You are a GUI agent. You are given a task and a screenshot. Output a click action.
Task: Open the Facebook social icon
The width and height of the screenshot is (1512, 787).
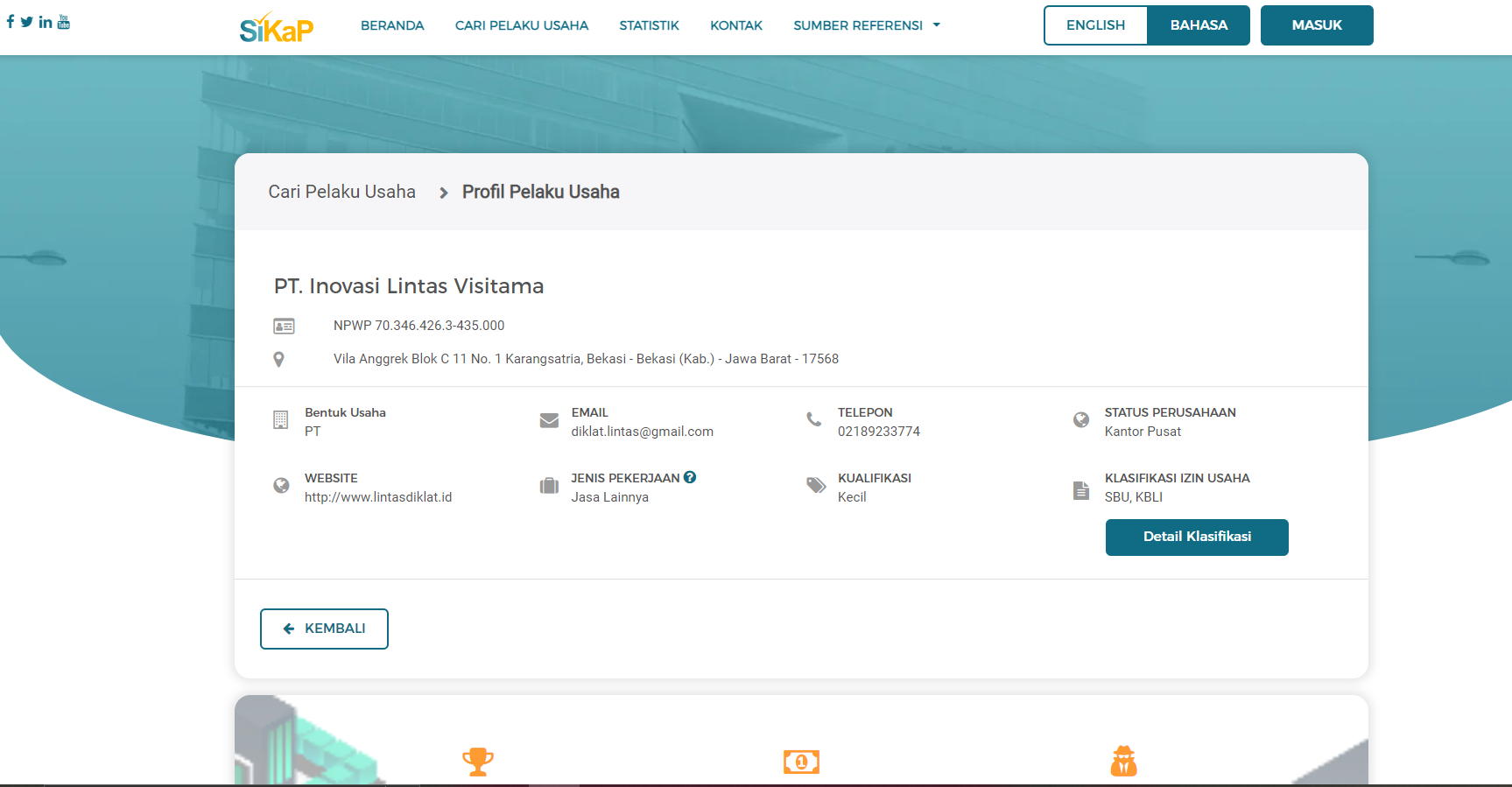coord(11,22)
